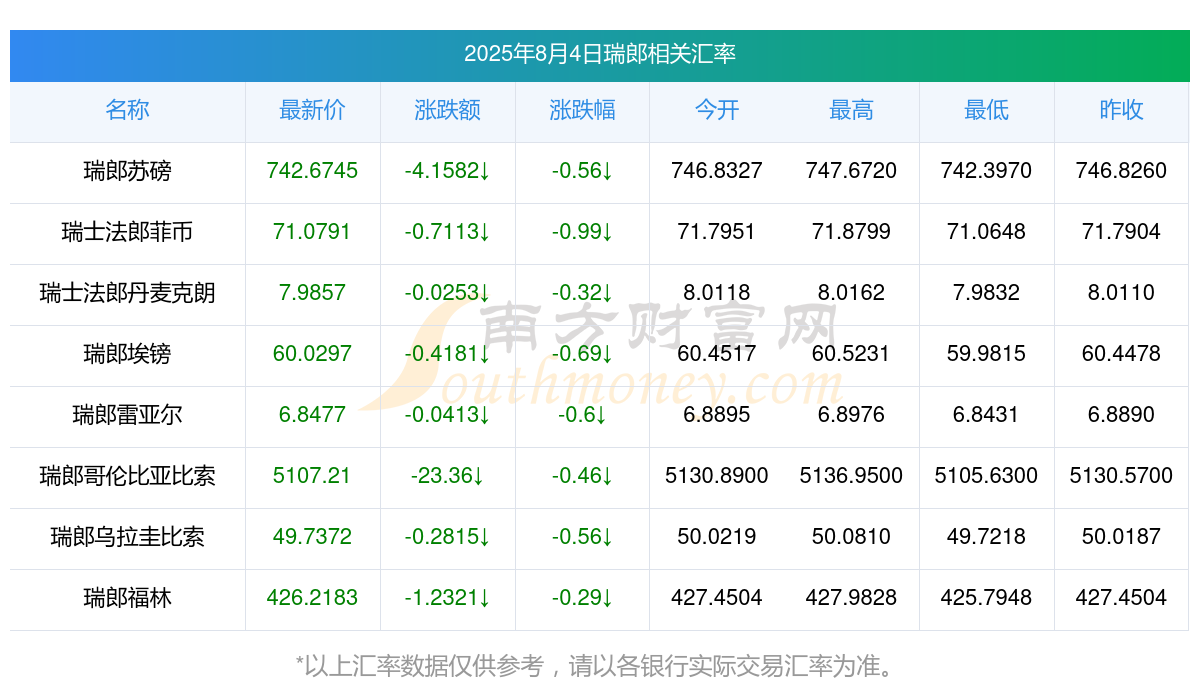Select high value 6.8976
This screenshot has width=1200, height=698.
tap(851, 414)
